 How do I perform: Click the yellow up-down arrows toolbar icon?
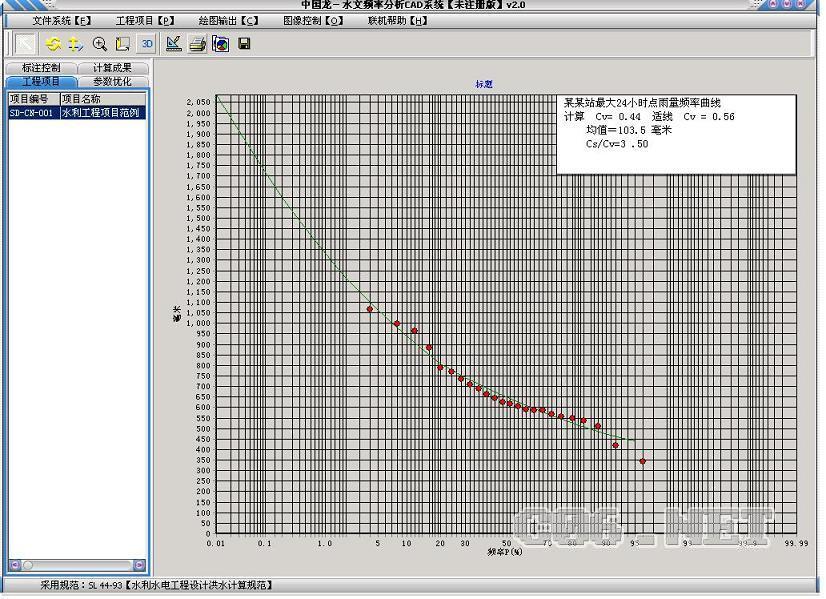pos(75,44)
